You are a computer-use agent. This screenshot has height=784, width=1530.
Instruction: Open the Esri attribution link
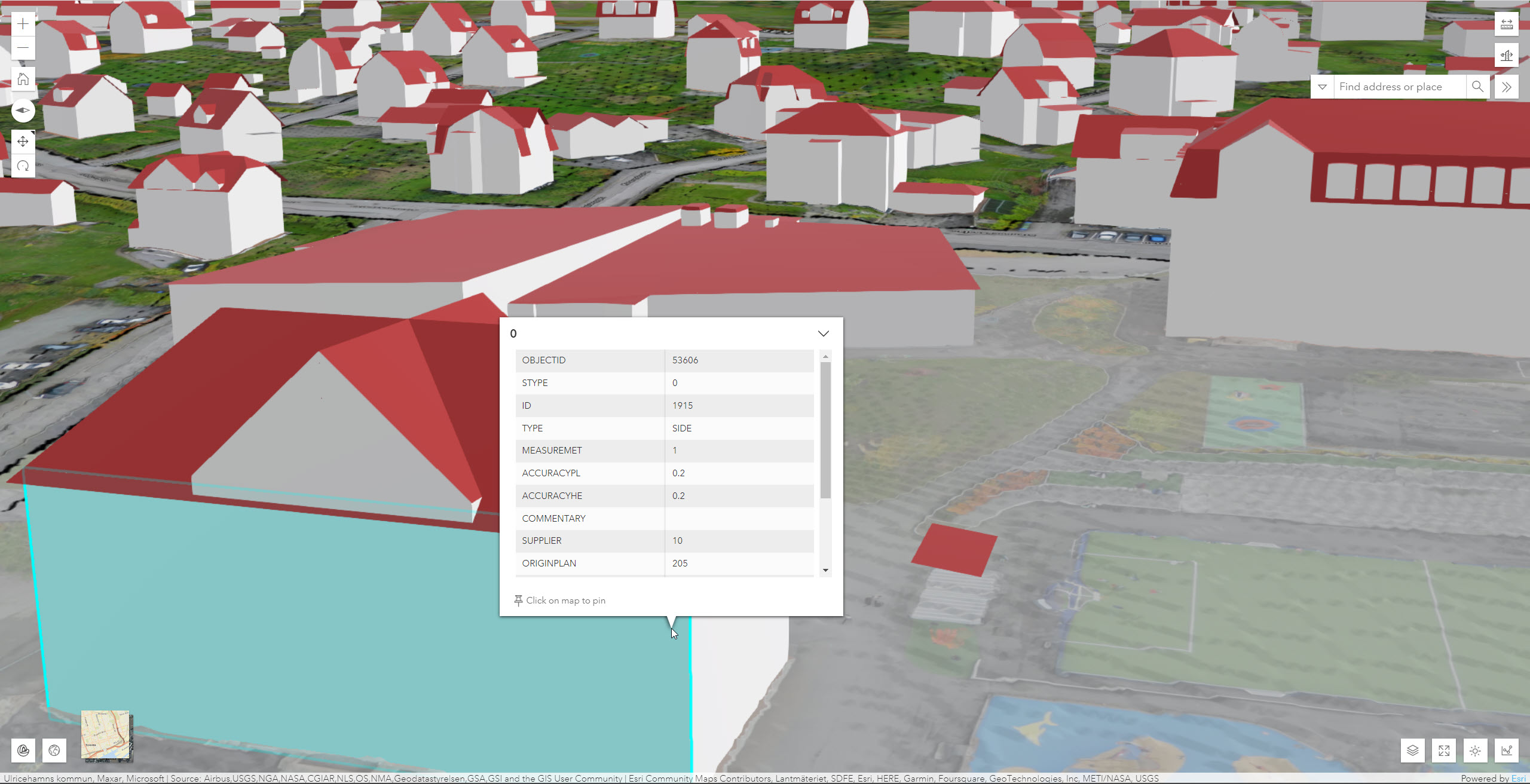[x=1518, y=779]
